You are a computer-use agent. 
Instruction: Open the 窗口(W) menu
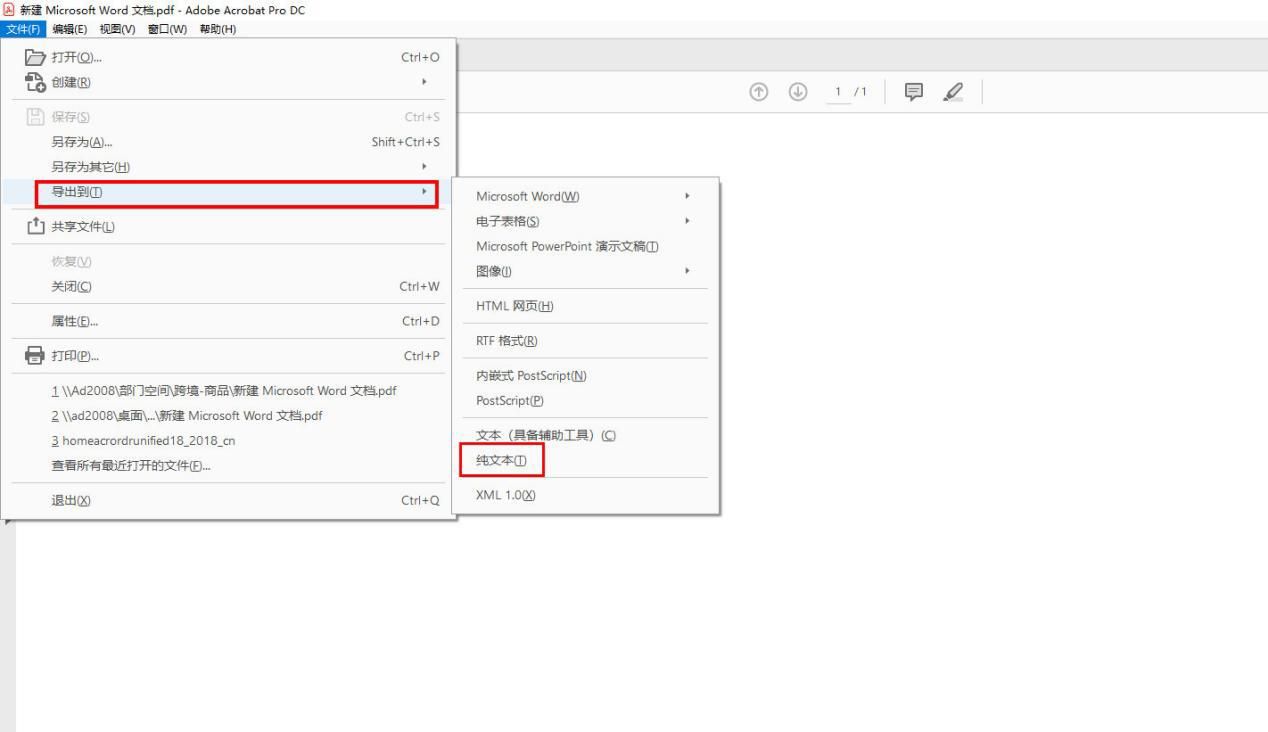coord(167,29)
